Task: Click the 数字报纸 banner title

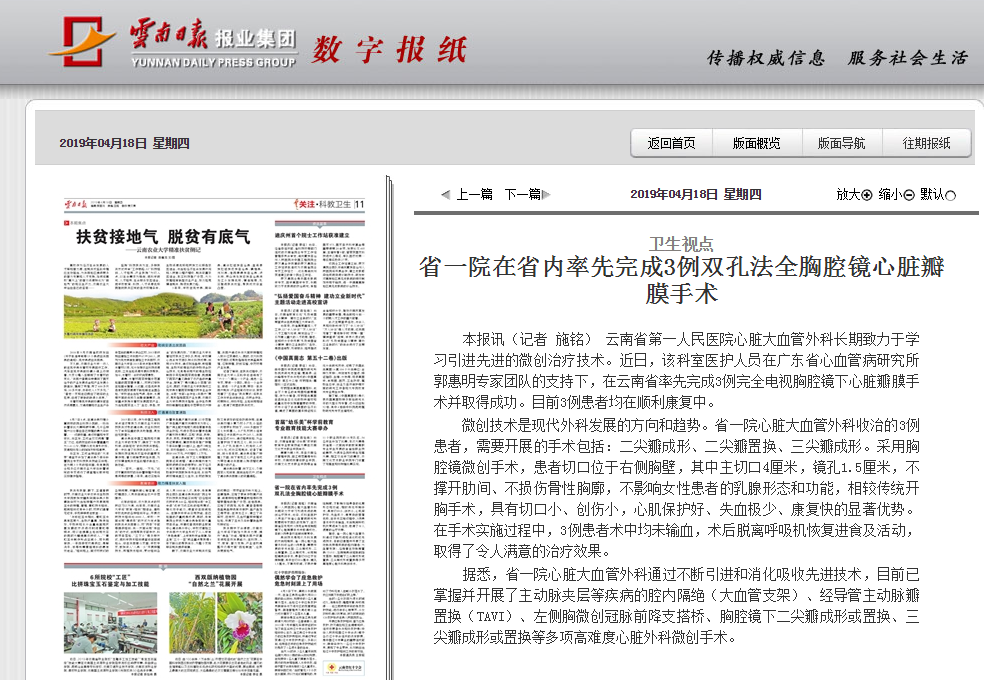Action: coord(390,50)
